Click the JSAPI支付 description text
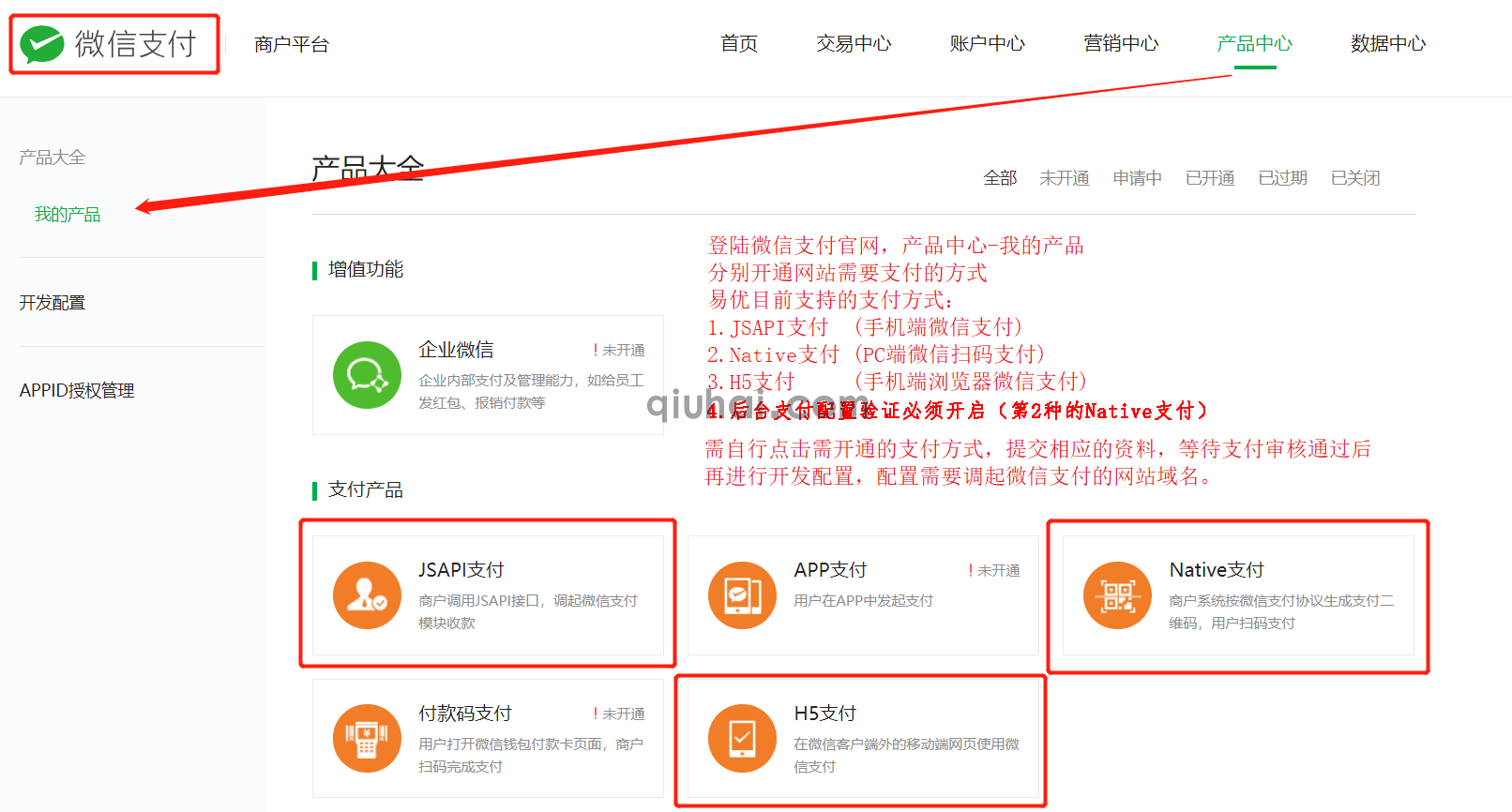This screenshot has width=1512, height=812. coord(528,612)
